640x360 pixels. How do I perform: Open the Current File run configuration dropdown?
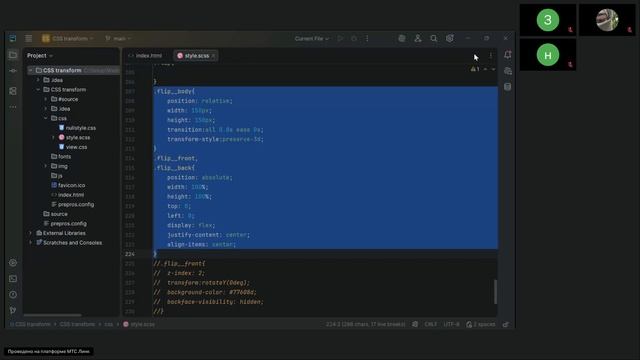pos(312,38)
